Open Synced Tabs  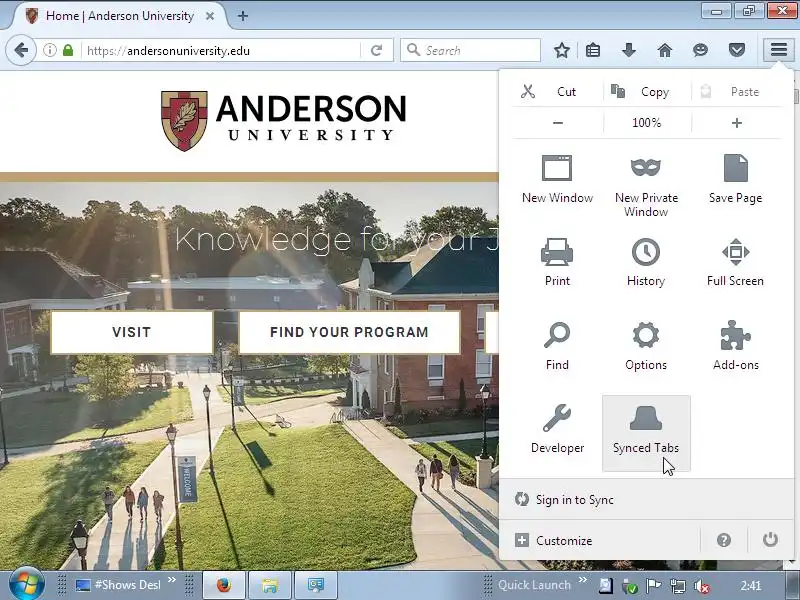click(x=646, y=433)
